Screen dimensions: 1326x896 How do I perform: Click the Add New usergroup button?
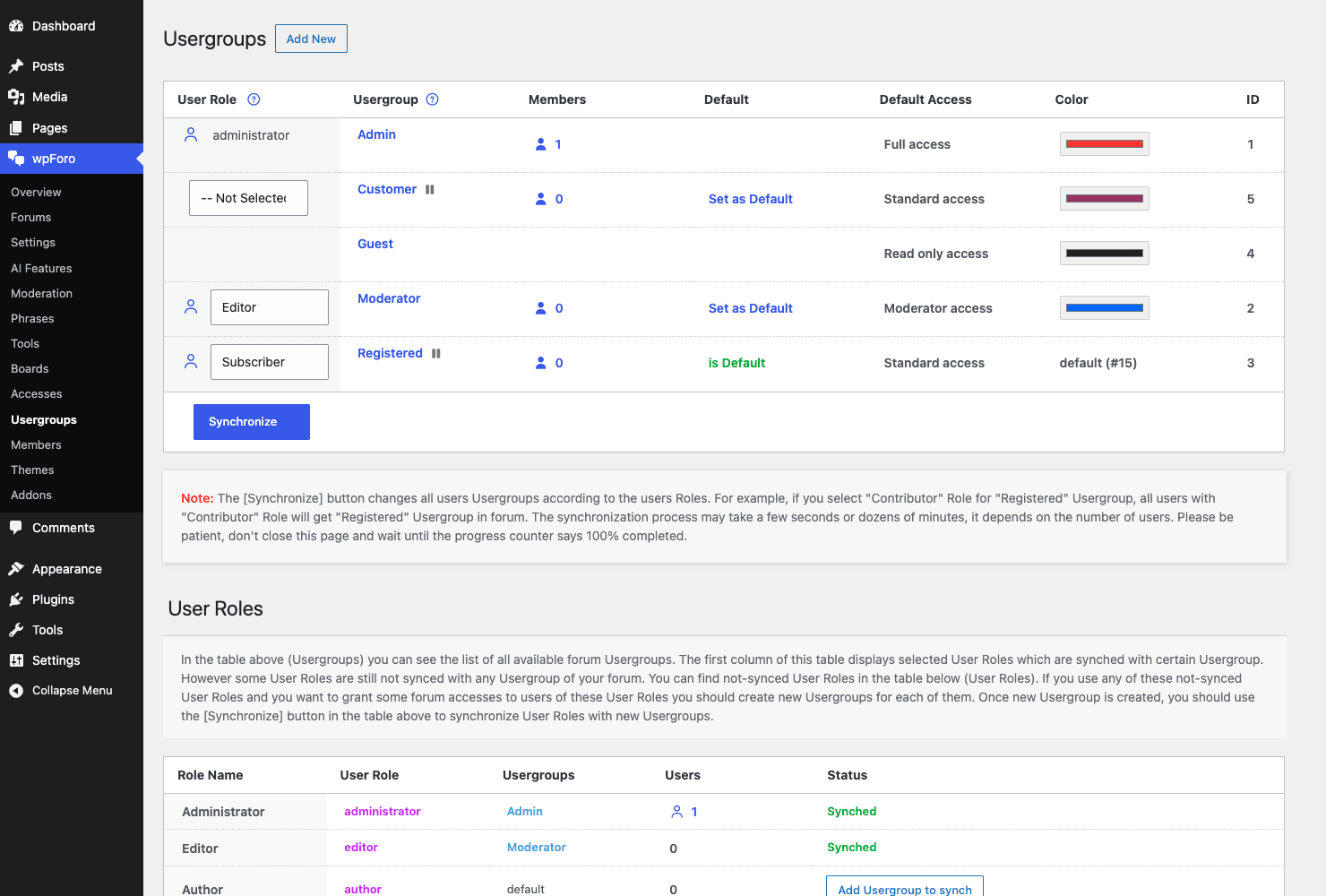(x=311, y=39)
